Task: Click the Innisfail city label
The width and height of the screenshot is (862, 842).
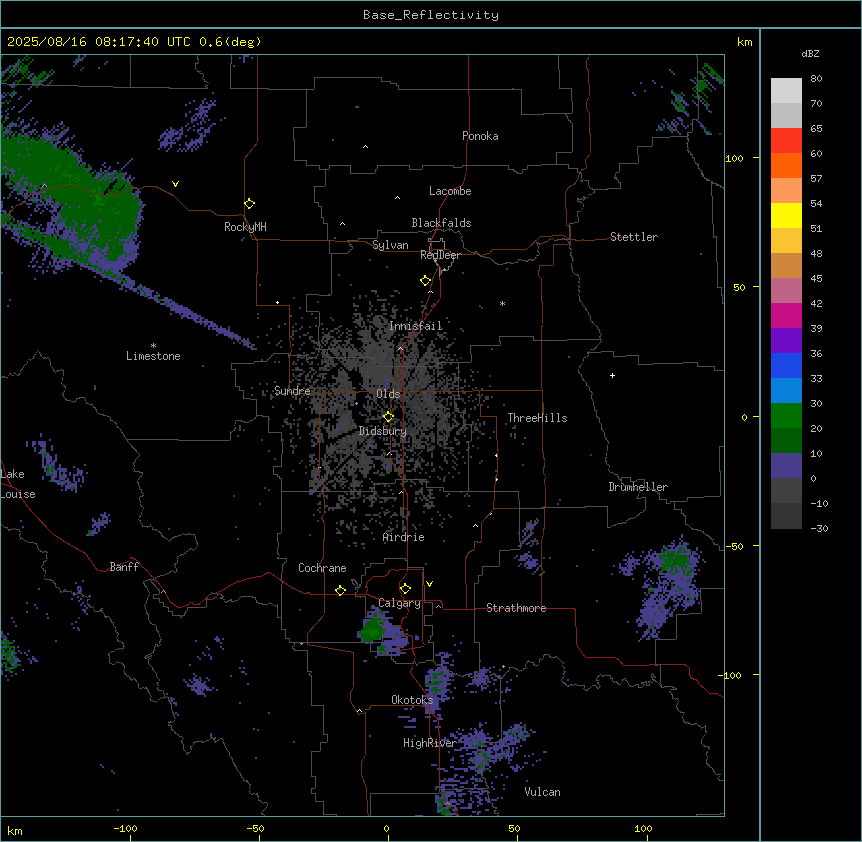Action: coord(416,326)
